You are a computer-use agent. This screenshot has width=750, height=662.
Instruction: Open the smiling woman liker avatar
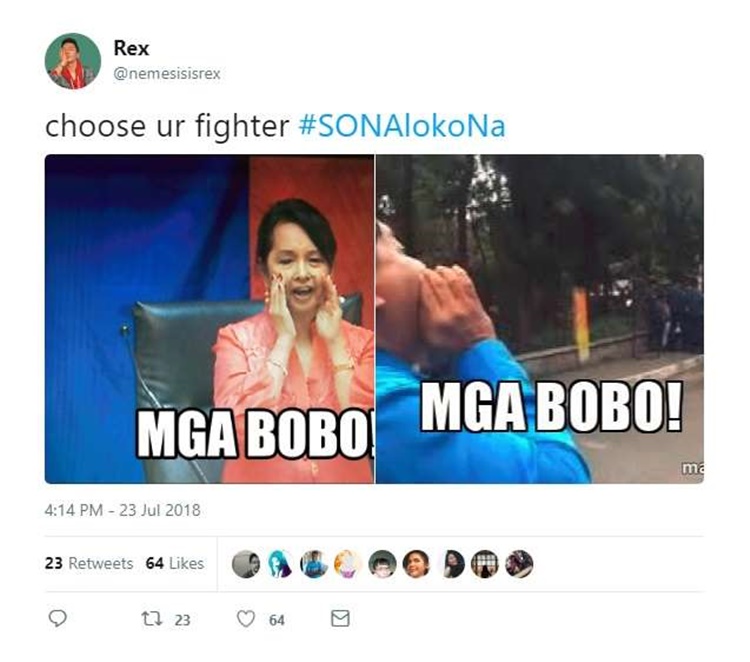(417, 564)
